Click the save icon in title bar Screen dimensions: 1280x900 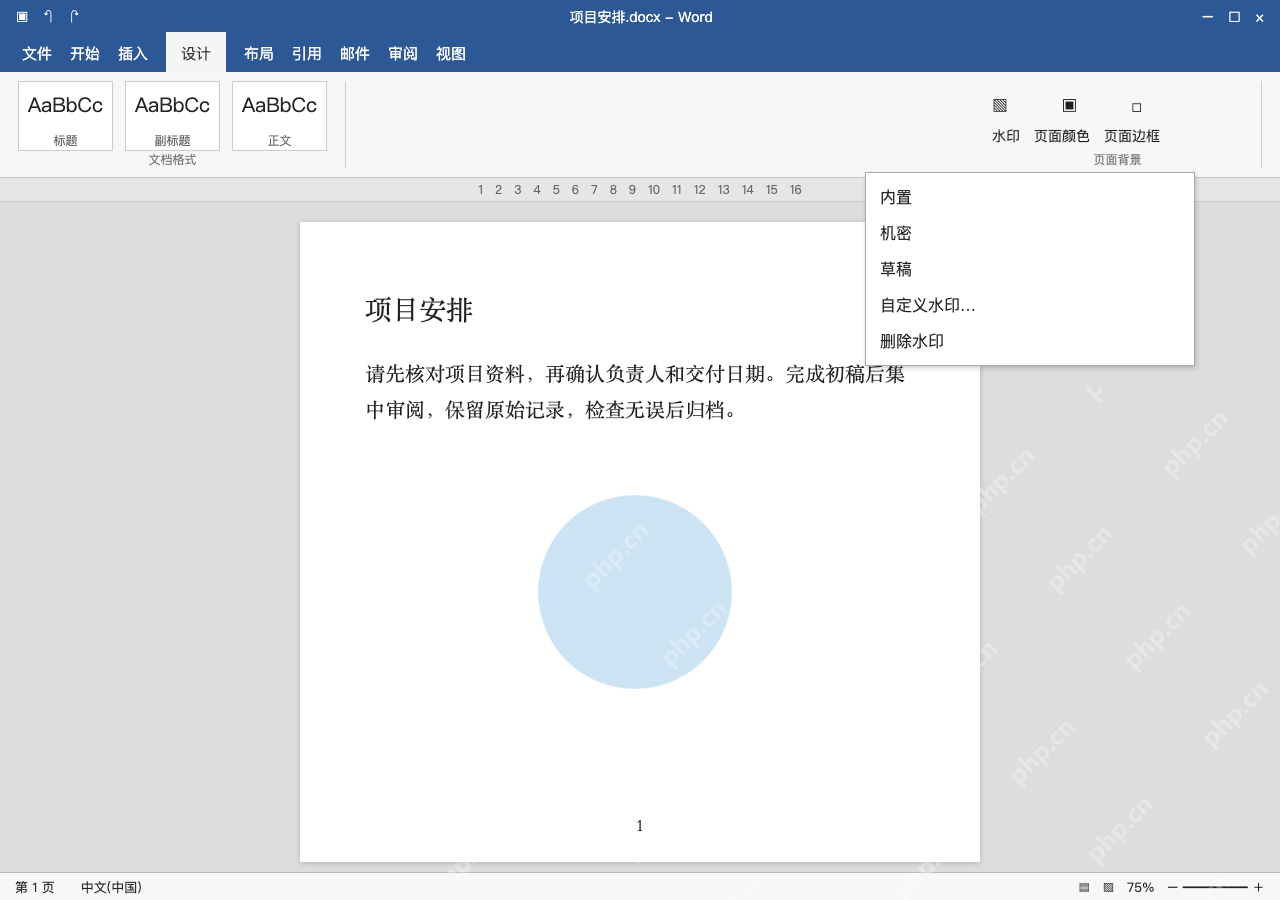point(22,17)
